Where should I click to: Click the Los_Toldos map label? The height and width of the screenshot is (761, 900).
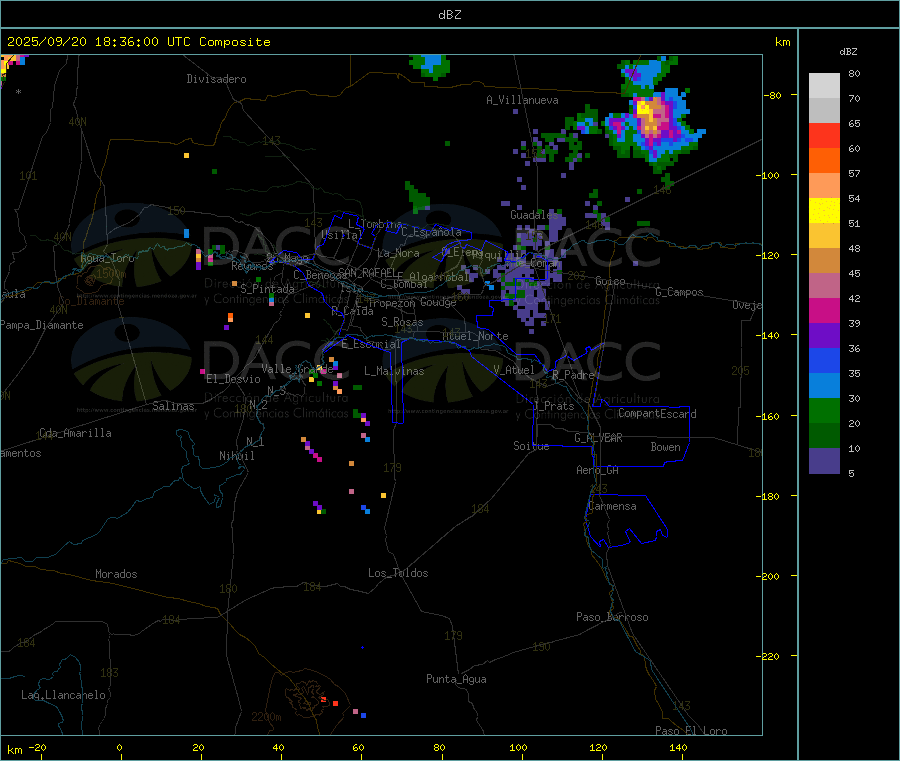click(x=398, y=573)
